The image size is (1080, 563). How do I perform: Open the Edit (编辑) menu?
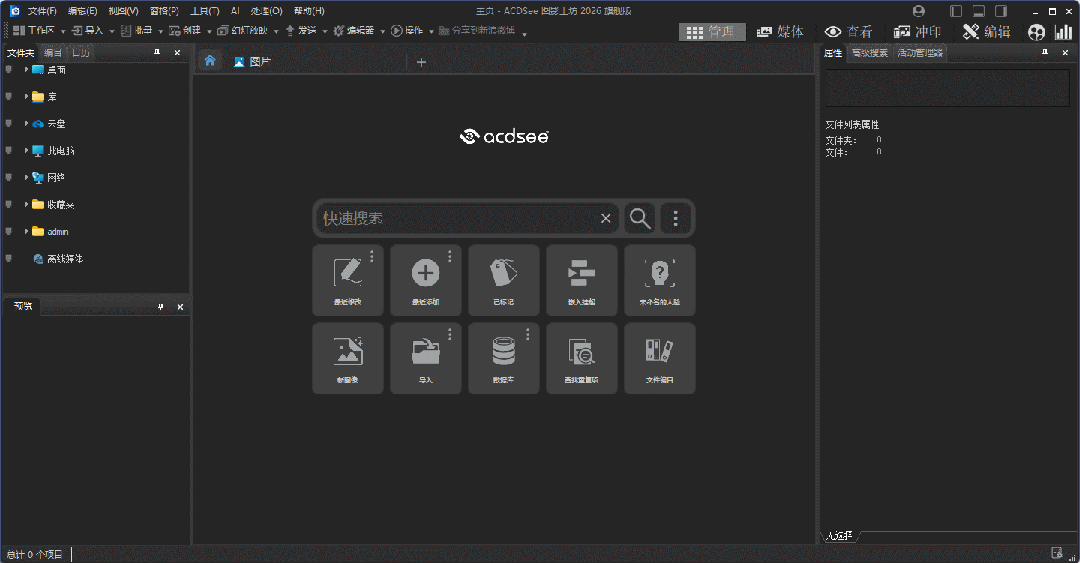[83, 11]
